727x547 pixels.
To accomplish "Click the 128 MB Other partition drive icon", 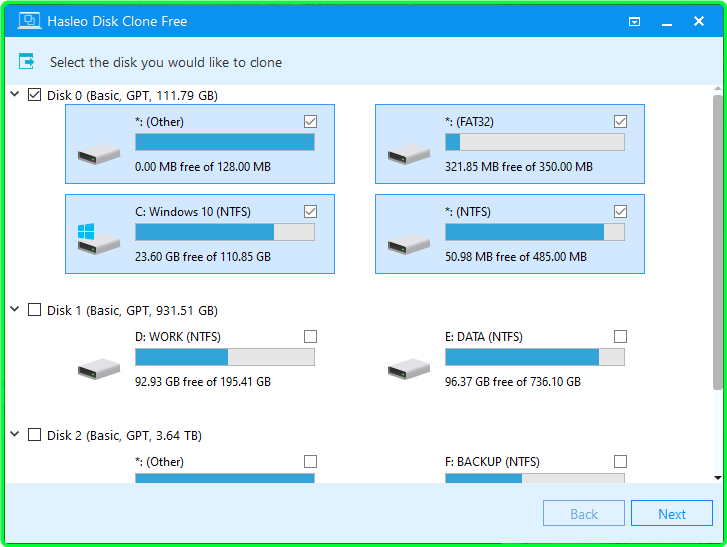I will click(98, 153).
